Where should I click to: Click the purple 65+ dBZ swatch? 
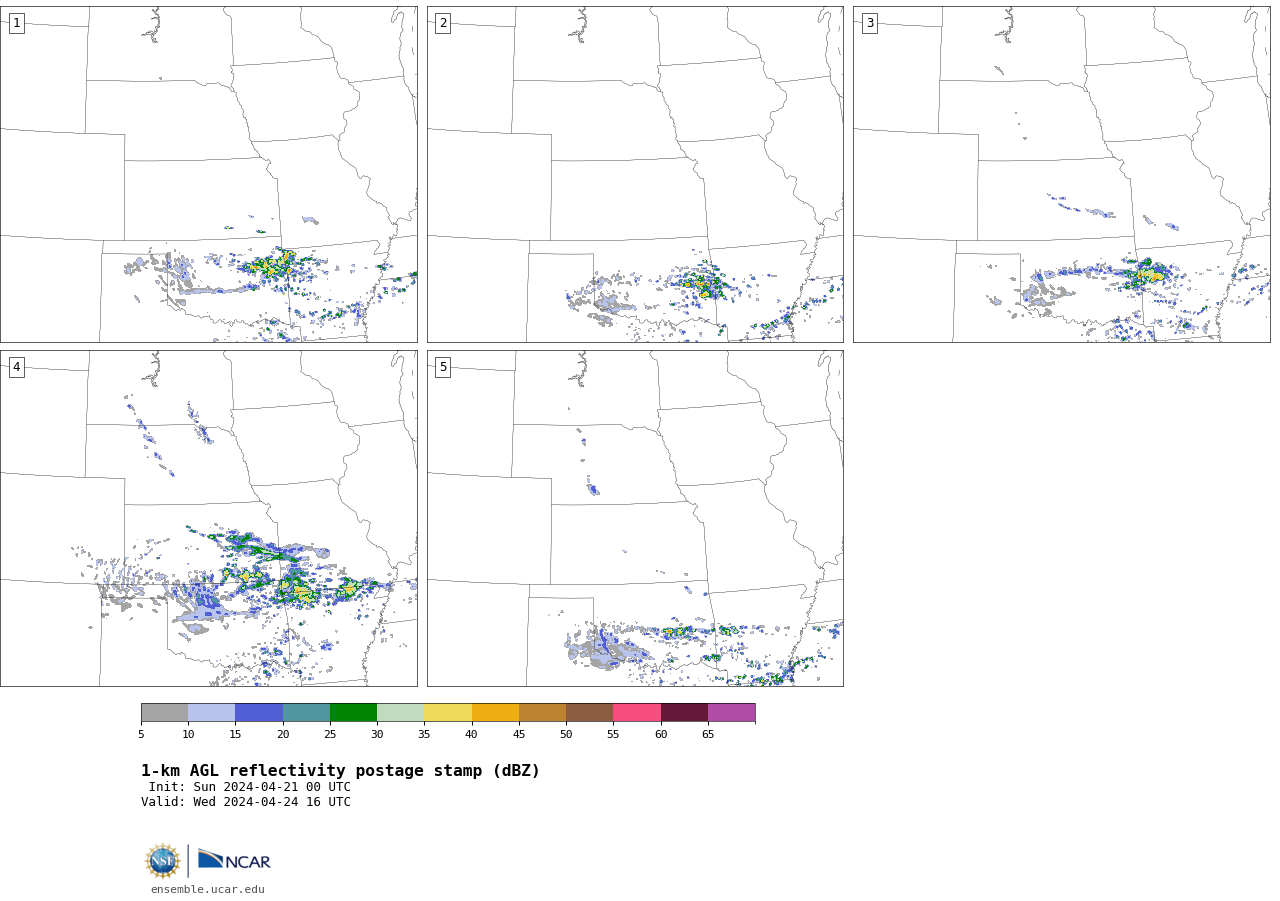(x=731, y=713)
